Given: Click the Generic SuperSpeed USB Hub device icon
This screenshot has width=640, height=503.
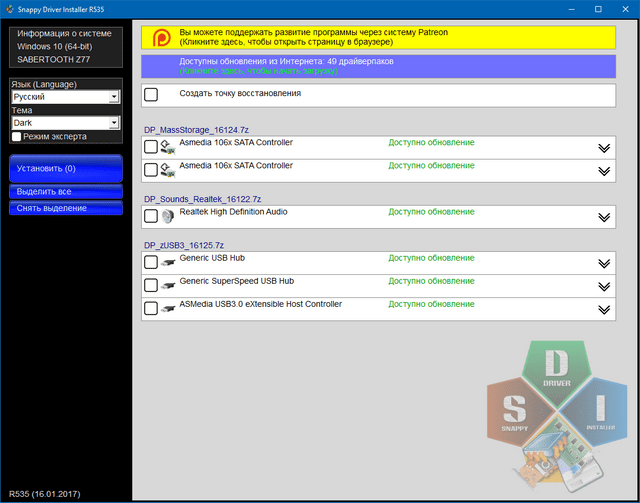Looking at the screenshot, I should coord(168,286).
